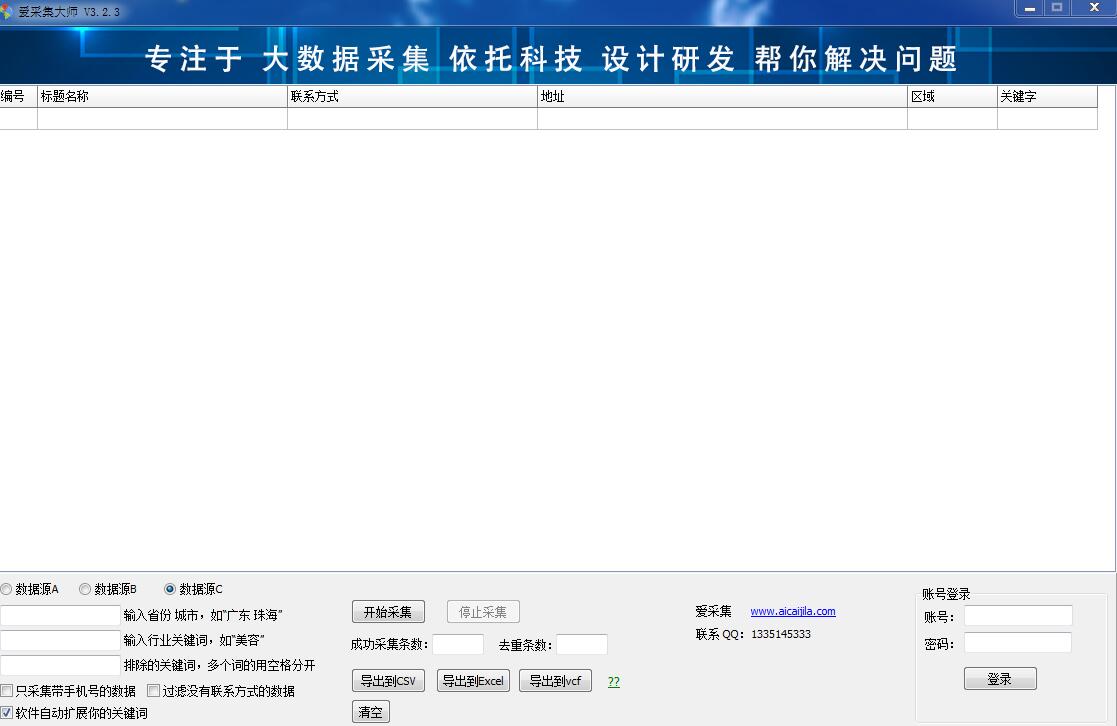Enable collecting only data with mobile numbers
This screenshot has width=1117, height=726.
click(x=7, y=690)
